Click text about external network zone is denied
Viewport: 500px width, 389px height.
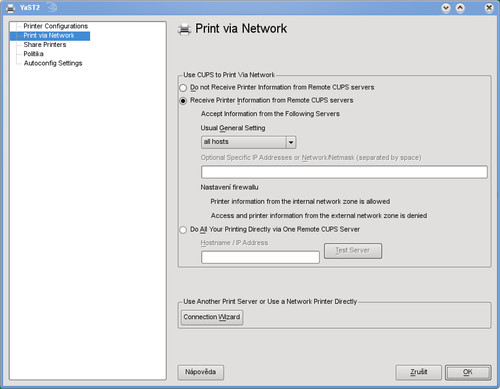(x=319, y=216)
